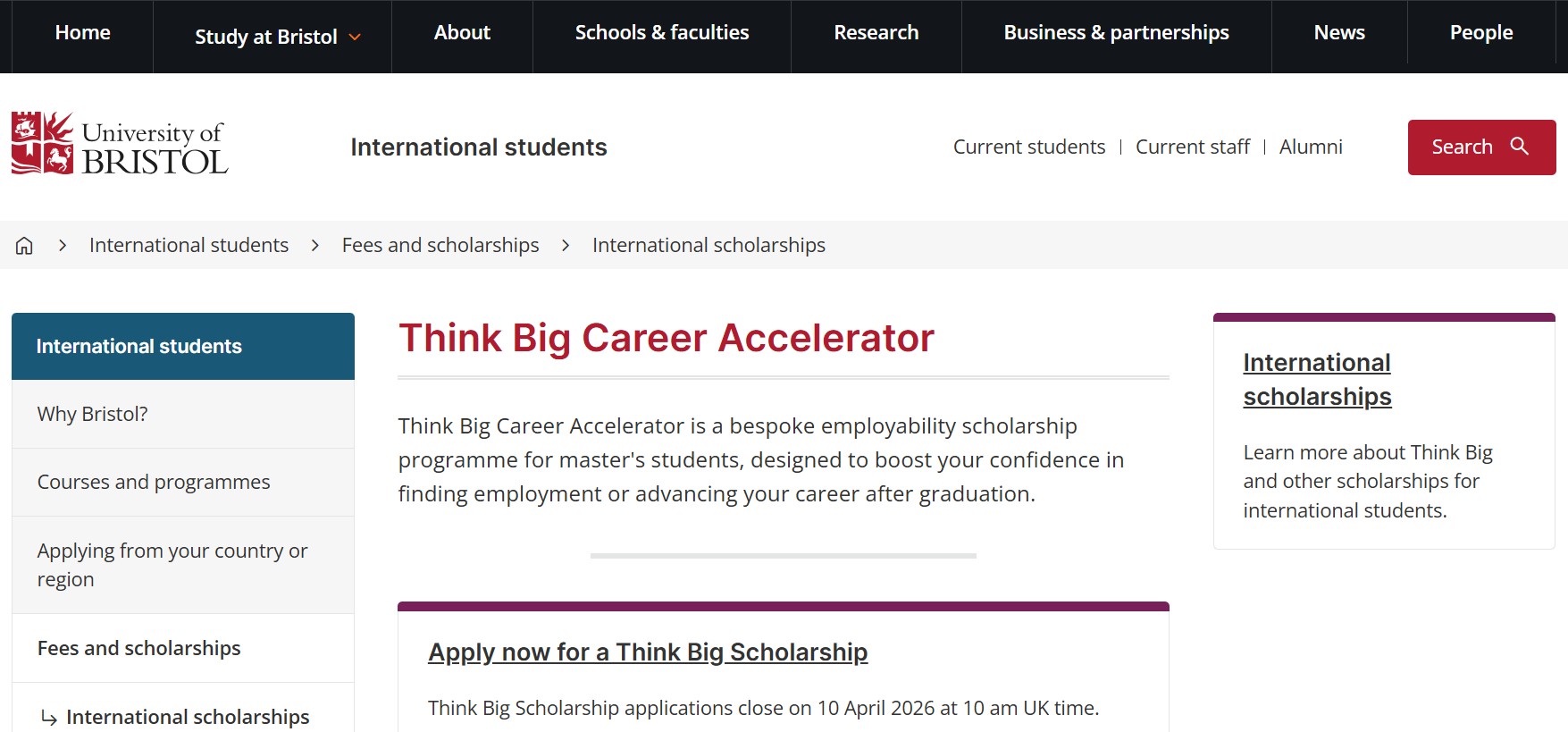The height and width of the screenshot is (732, 1568).
Task: Open Apply now for a Think Big Scholarship
Action: [647, 652]
